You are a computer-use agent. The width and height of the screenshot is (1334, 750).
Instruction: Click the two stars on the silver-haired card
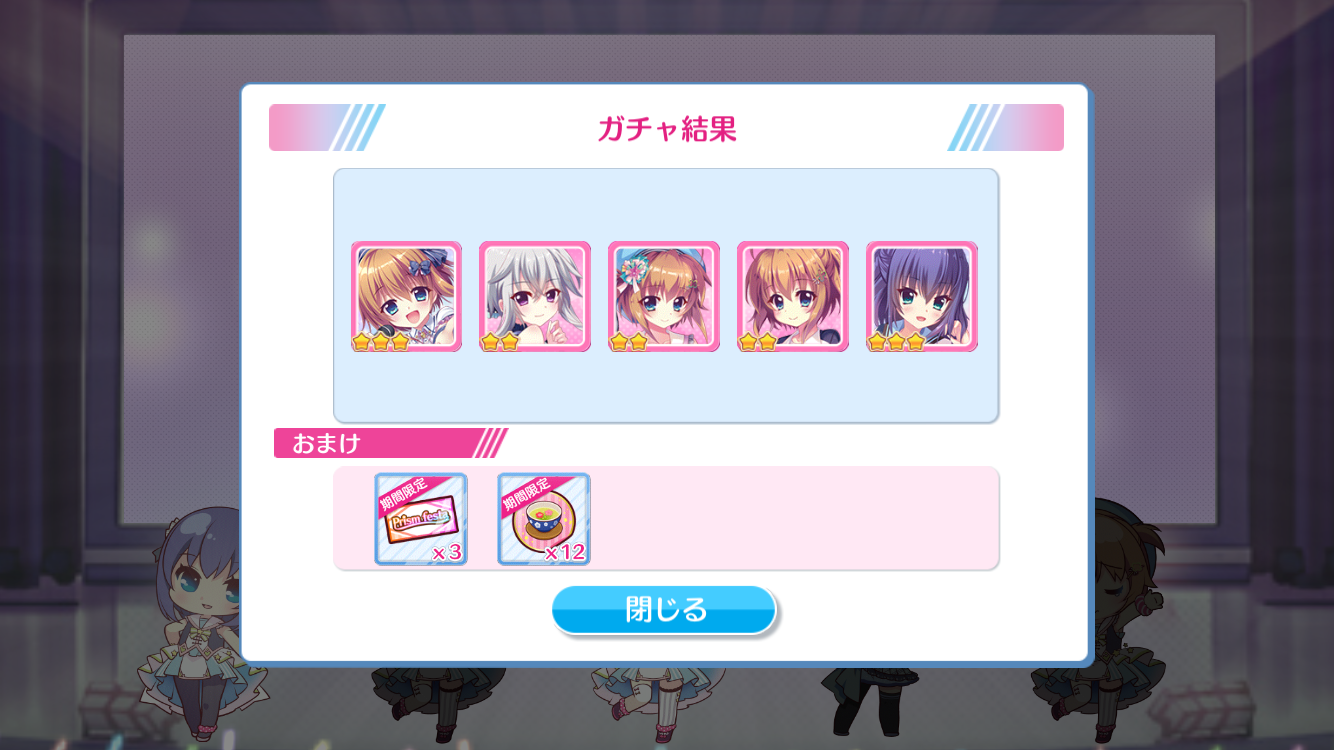(500, 342)
